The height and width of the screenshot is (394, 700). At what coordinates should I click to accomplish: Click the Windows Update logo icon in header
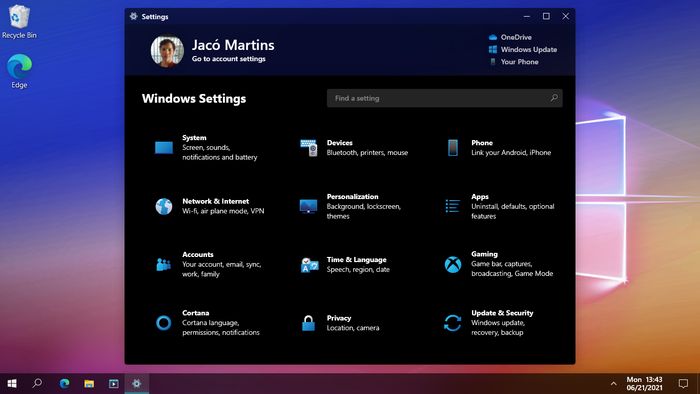tap(493, 50)
